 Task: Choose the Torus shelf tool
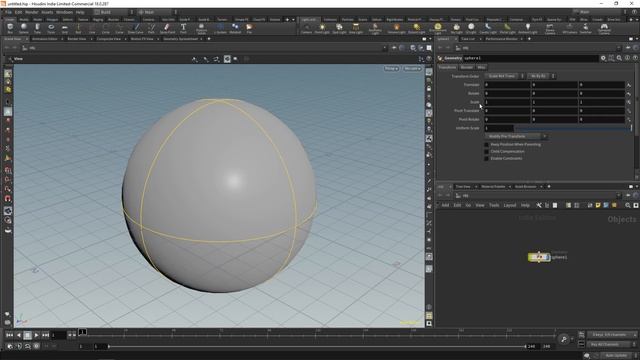tap(51, 28)
